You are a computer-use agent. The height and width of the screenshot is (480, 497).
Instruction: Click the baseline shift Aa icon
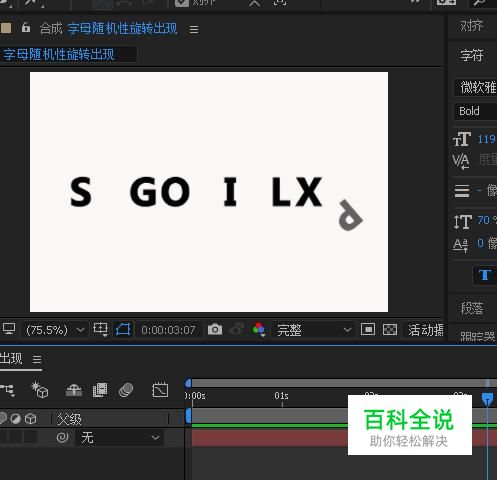coord(461,245)
